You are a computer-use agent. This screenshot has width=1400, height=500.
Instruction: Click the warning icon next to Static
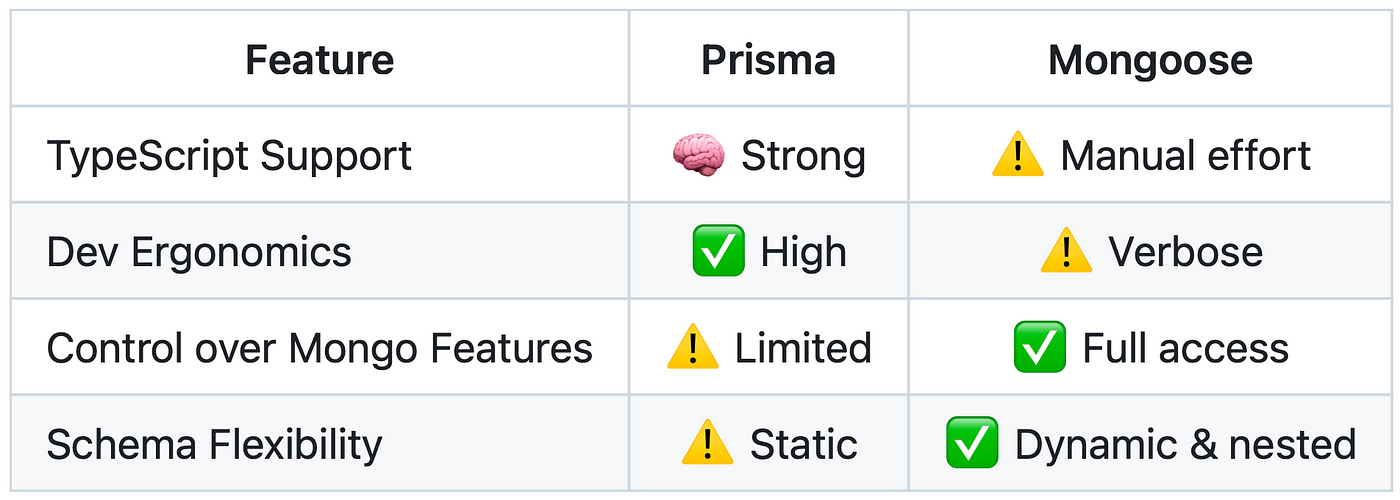pos(708,443)
